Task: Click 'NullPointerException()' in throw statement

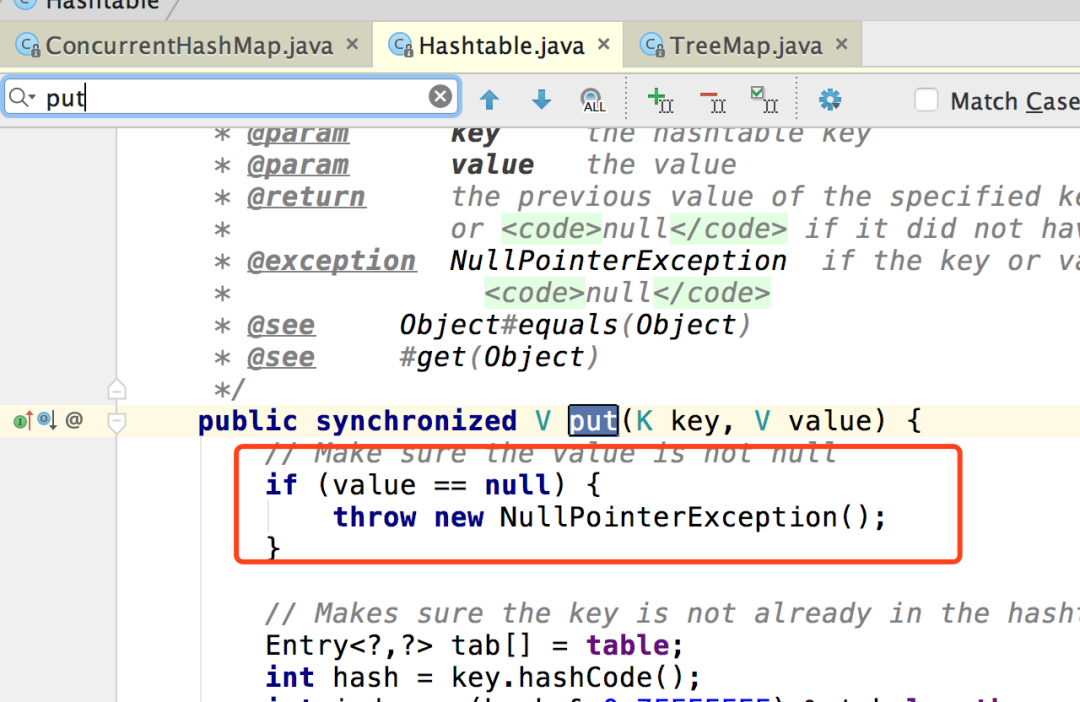Action: pyautogui.click(x=685, y=517)
